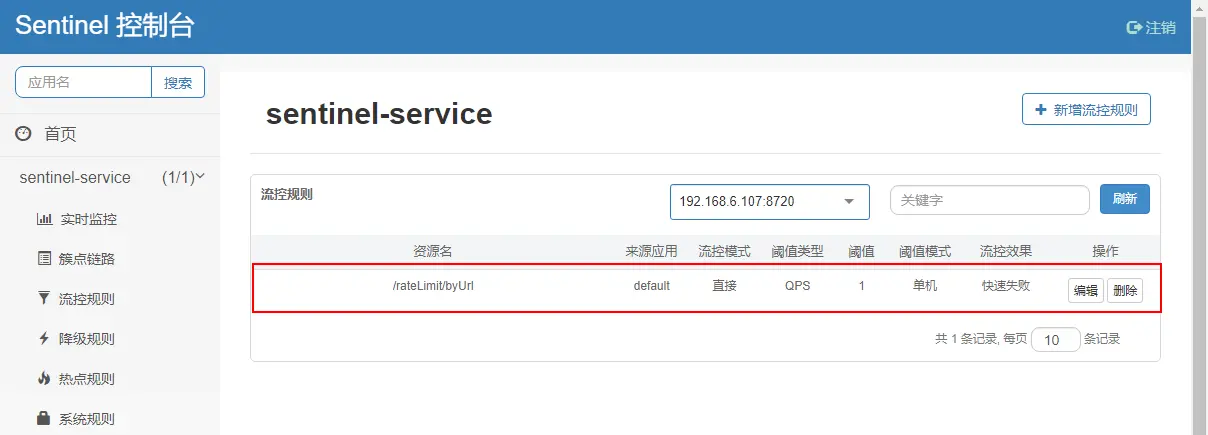Click the funnel icon for 流控规则

pos(44,298)
